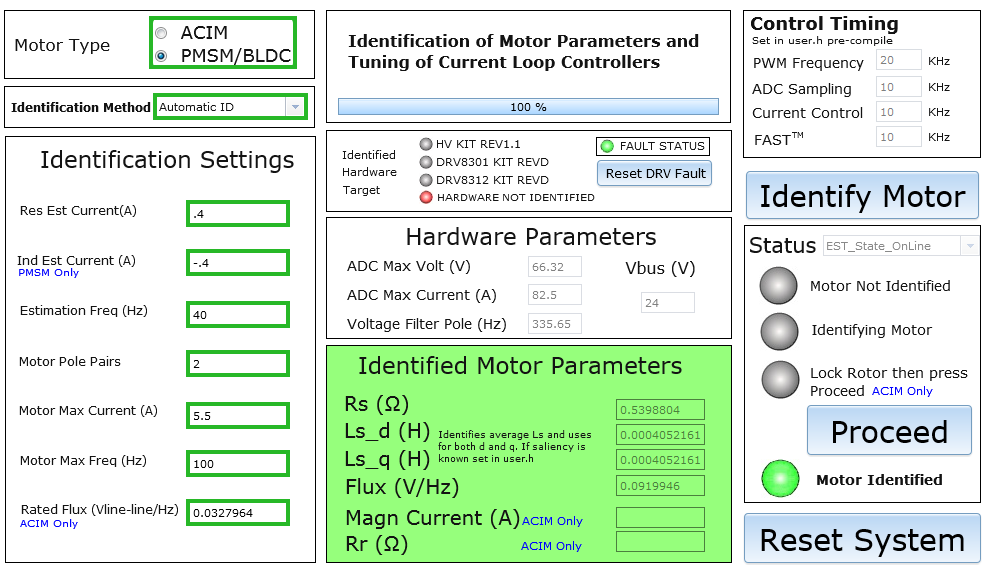Click the Hardware Parameters heading
The height and width of the screenshot is (569, 987).
(531, 237)
